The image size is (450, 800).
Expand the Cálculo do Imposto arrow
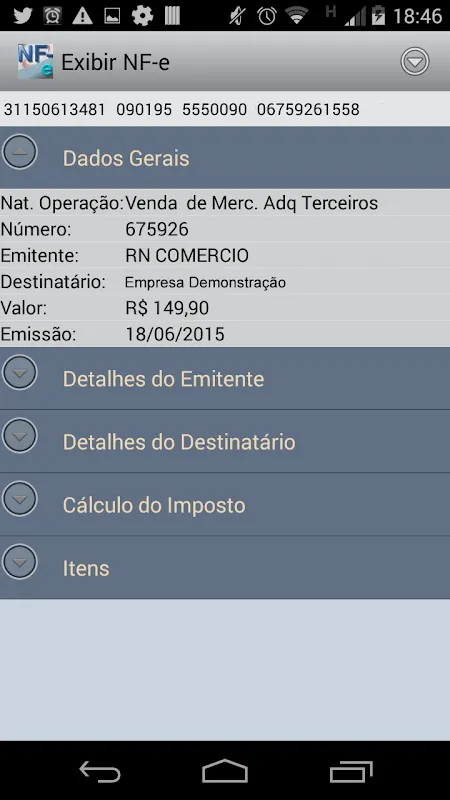point(19,499)
